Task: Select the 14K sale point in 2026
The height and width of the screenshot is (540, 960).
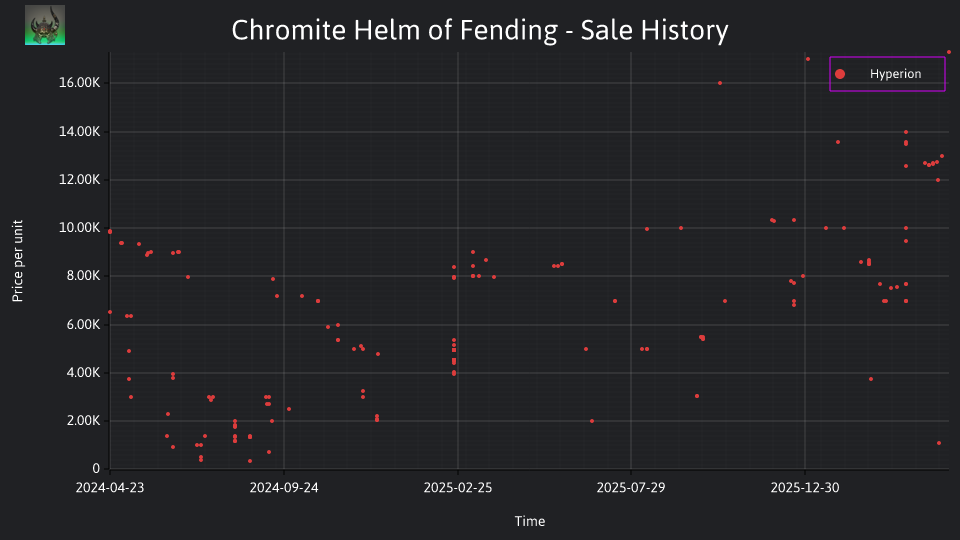Action: (906, 132)
